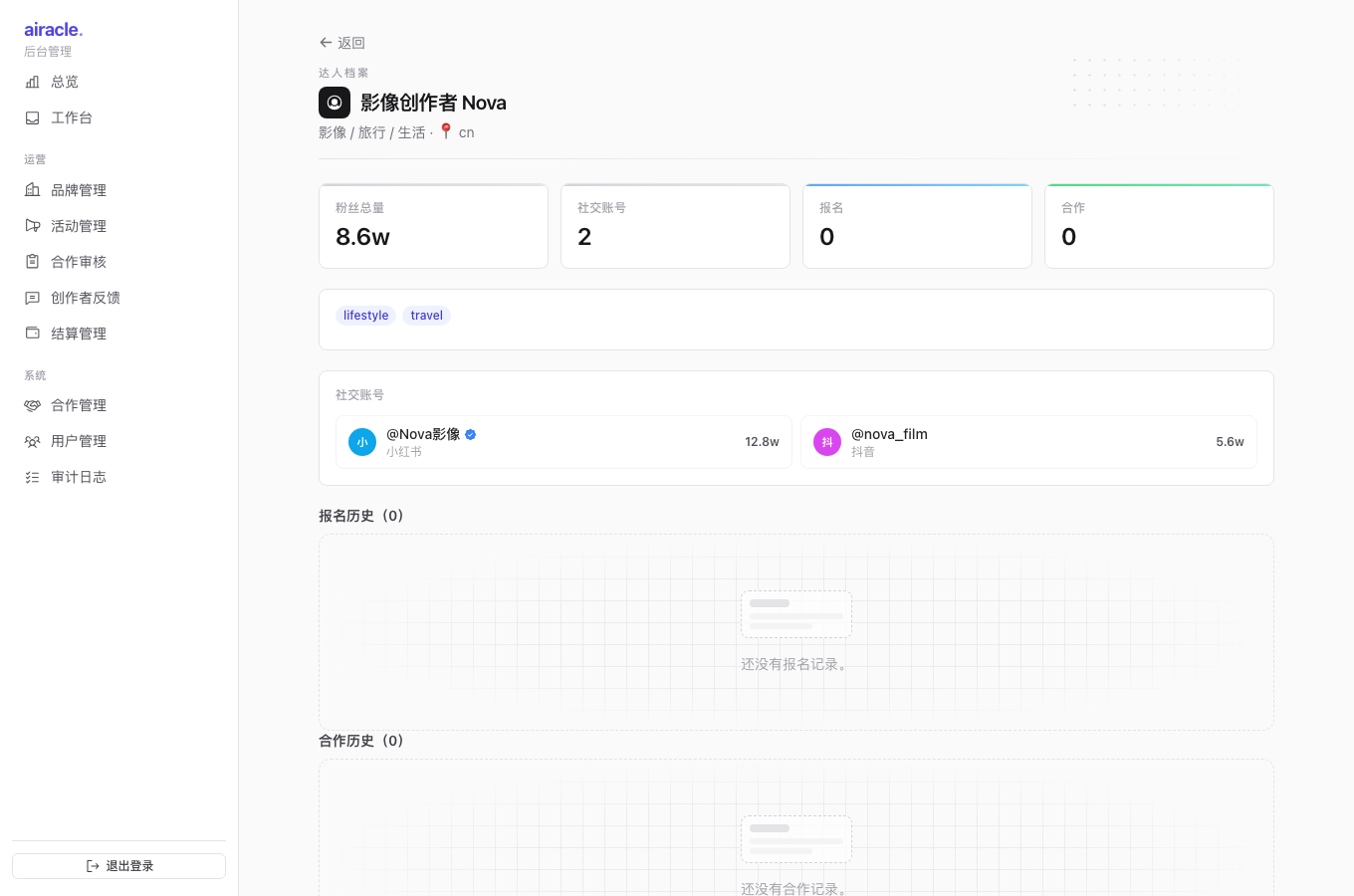Click the @Nova影像 account name

[x=423, y=434]
